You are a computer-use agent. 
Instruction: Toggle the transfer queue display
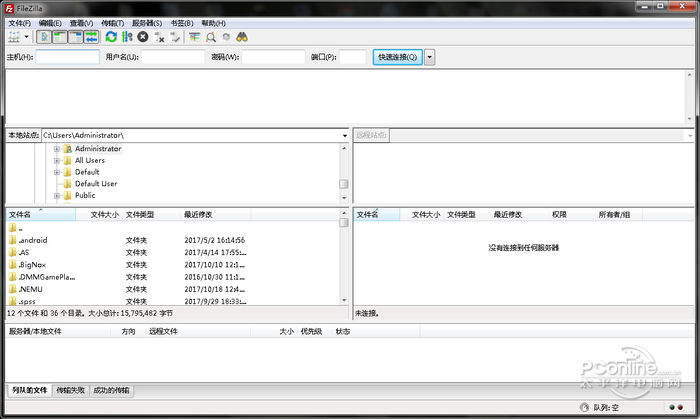coord(91,37)
